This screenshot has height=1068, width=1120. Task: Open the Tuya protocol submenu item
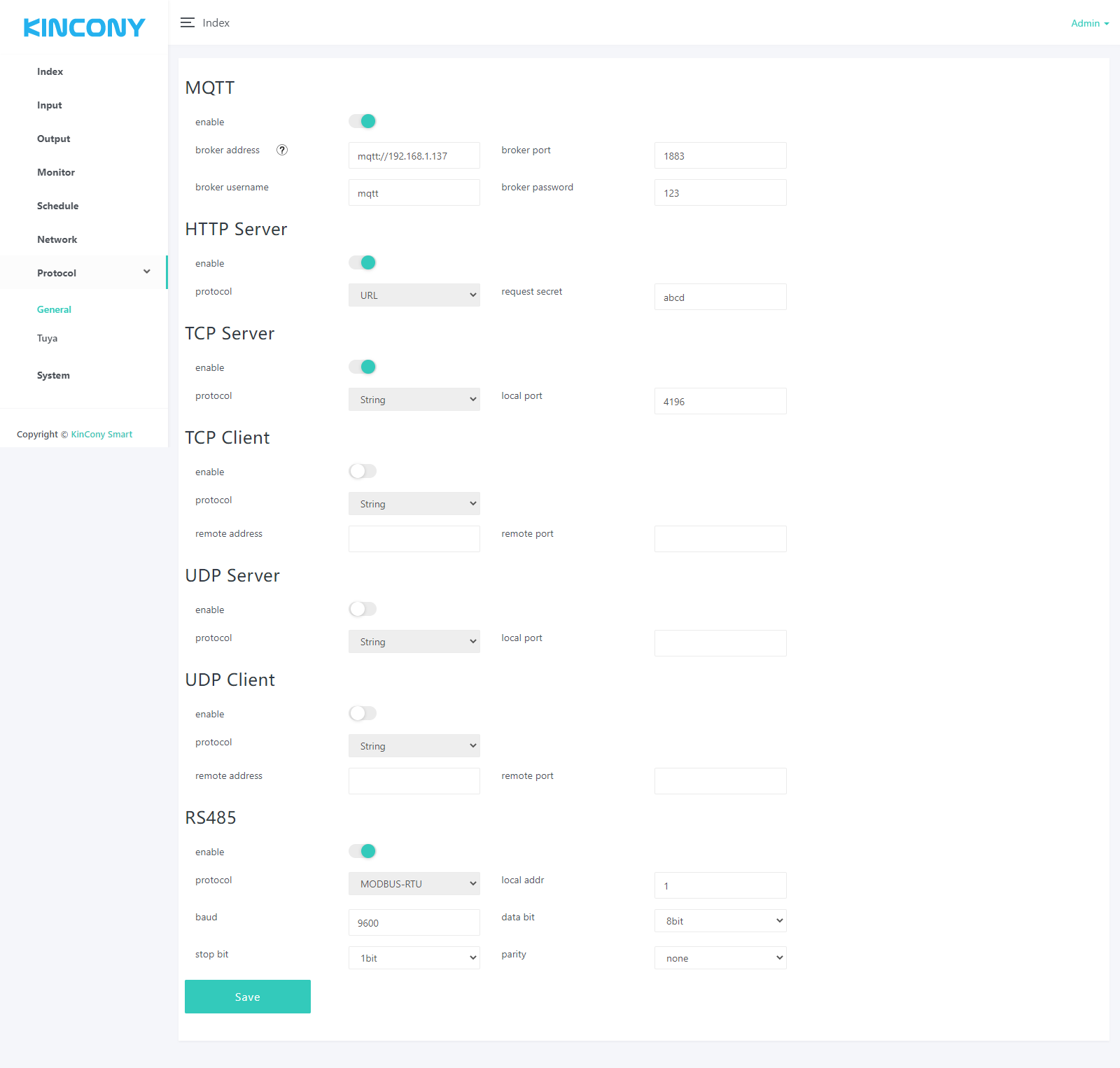[48, 338]
